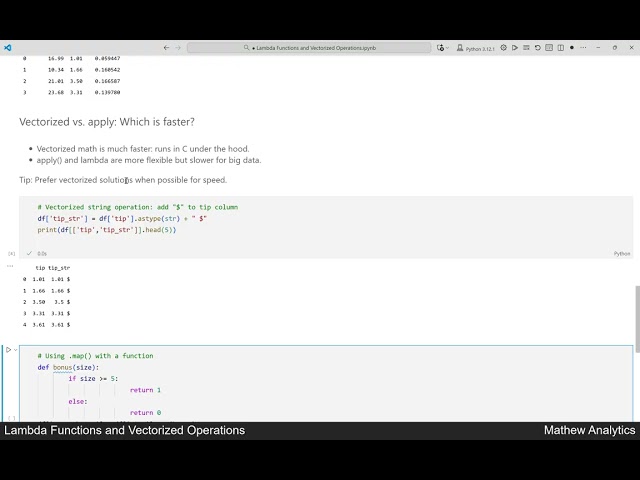Click the '# Using .map() with a function' comment

tap(96, 356)
